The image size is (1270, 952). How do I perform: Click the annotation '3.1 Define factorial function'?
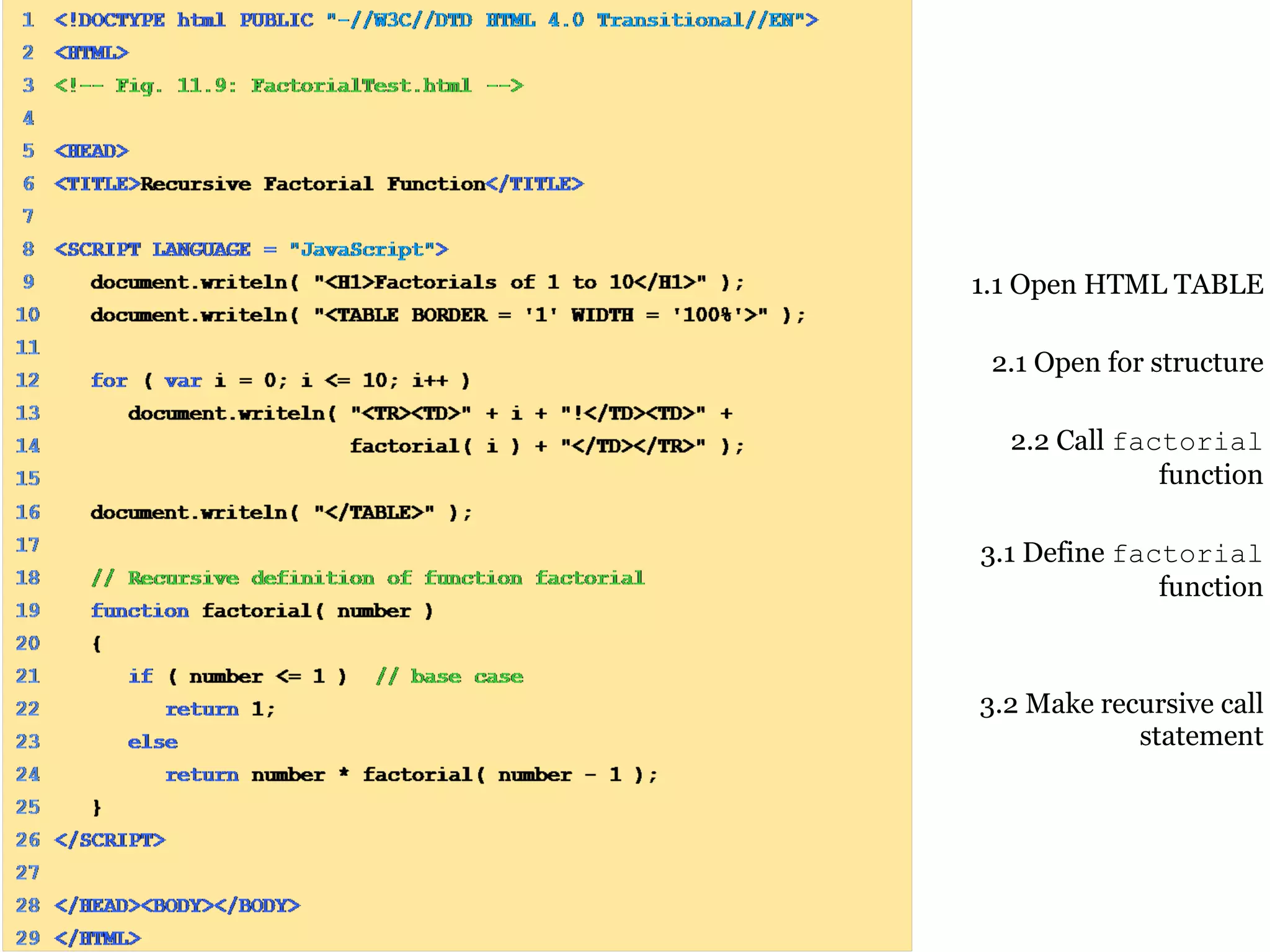tap(1121, 570)
